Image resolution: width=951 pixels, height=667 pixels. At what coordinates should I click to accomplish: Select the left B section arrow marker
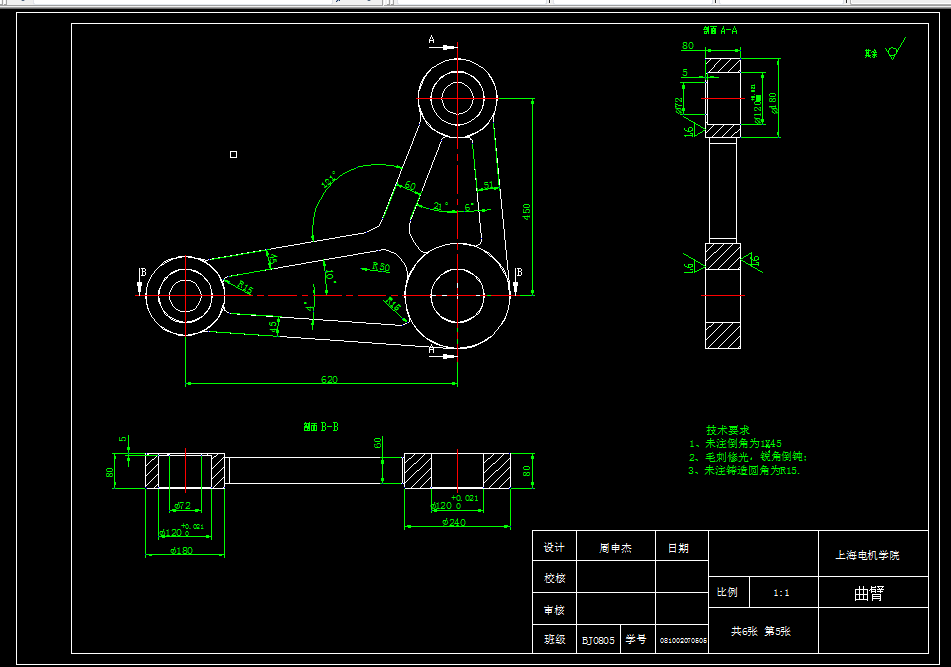142,281
